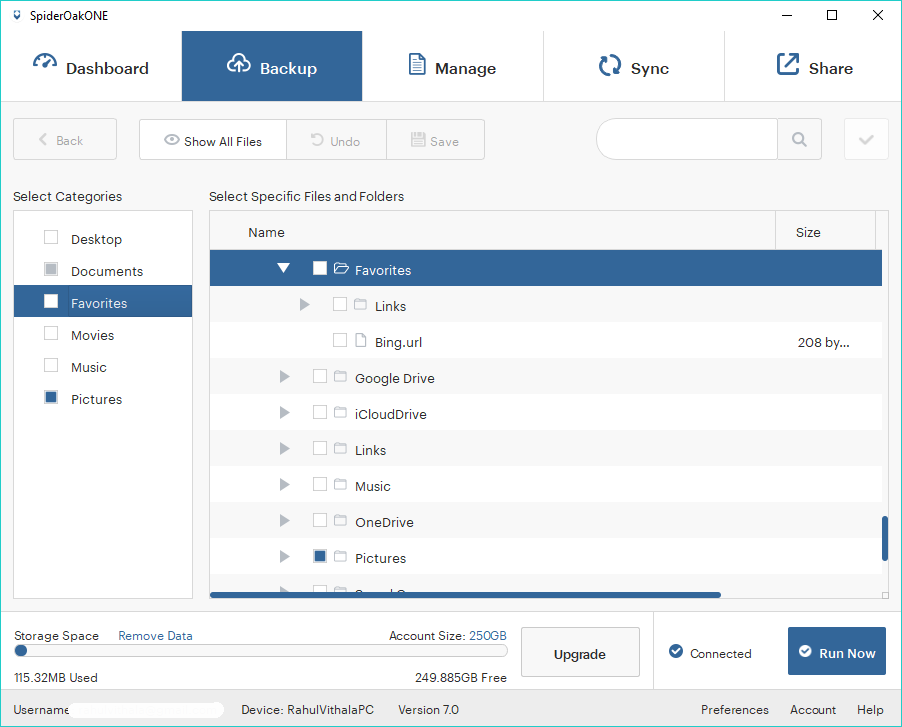Click the Save button
This screenshot has width=902, height=727.
435,140
